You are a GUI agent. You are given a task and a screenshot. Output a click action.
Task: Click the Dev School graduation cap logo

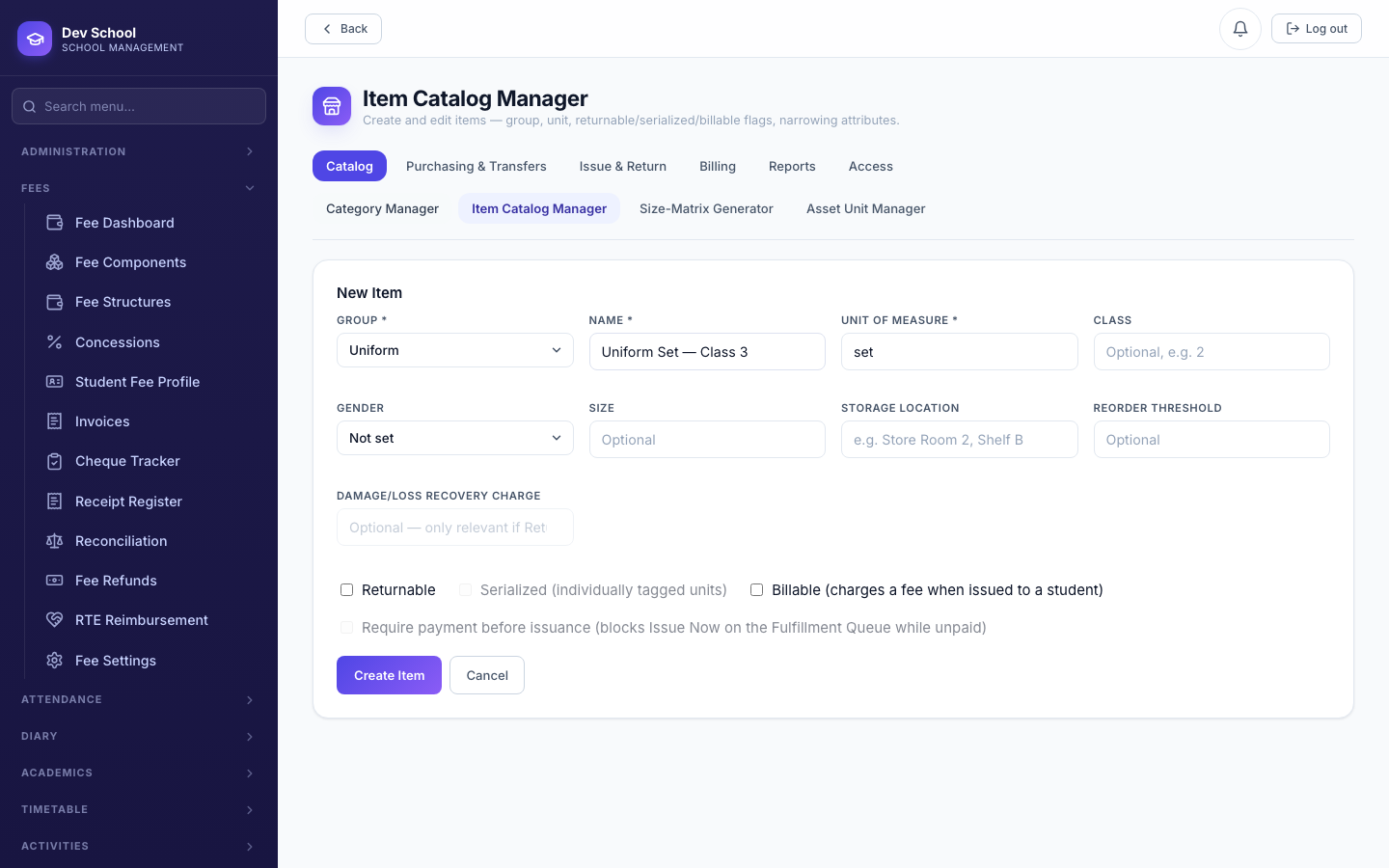tap(35, 39)
